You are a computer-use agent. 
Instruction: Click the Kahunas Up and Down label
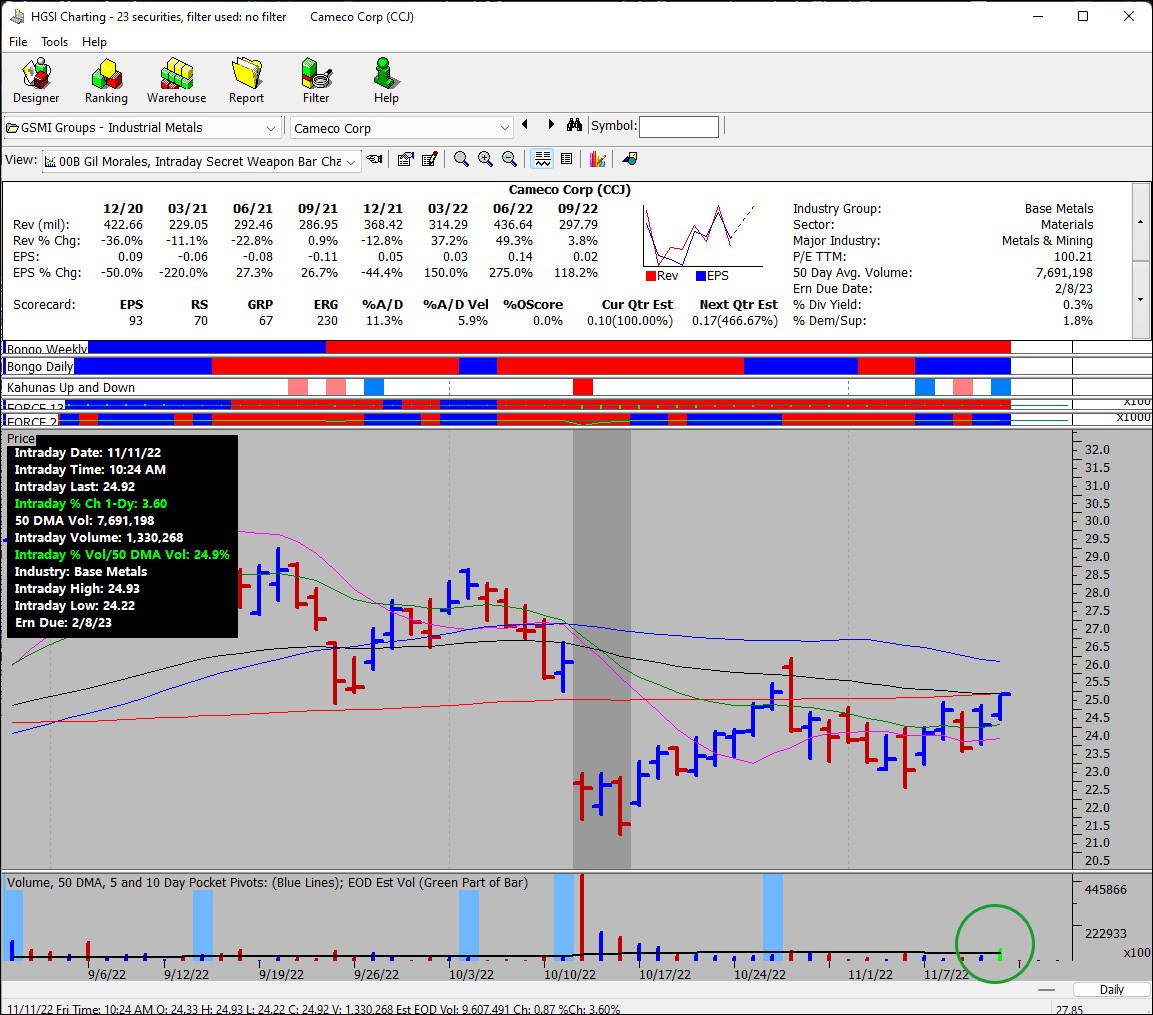[x=71, y=388]
